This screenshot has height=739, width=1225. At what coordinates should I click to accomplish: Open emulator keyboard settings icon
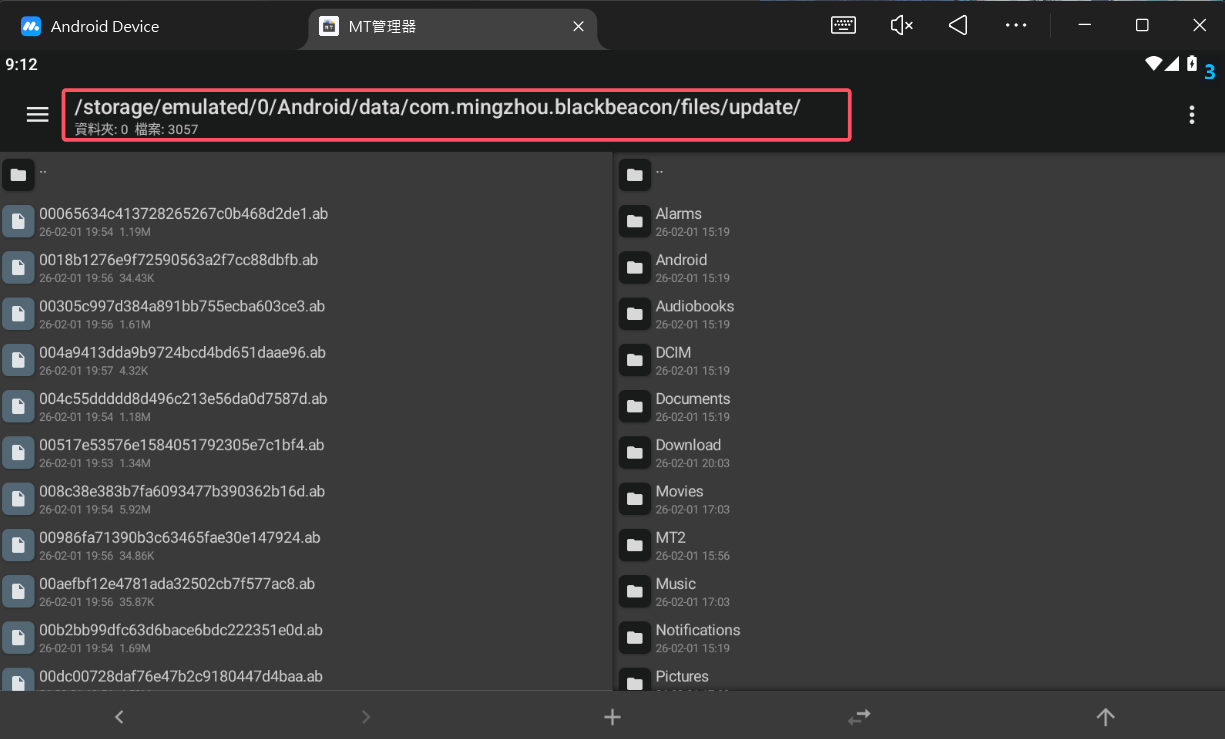[843, 25]
